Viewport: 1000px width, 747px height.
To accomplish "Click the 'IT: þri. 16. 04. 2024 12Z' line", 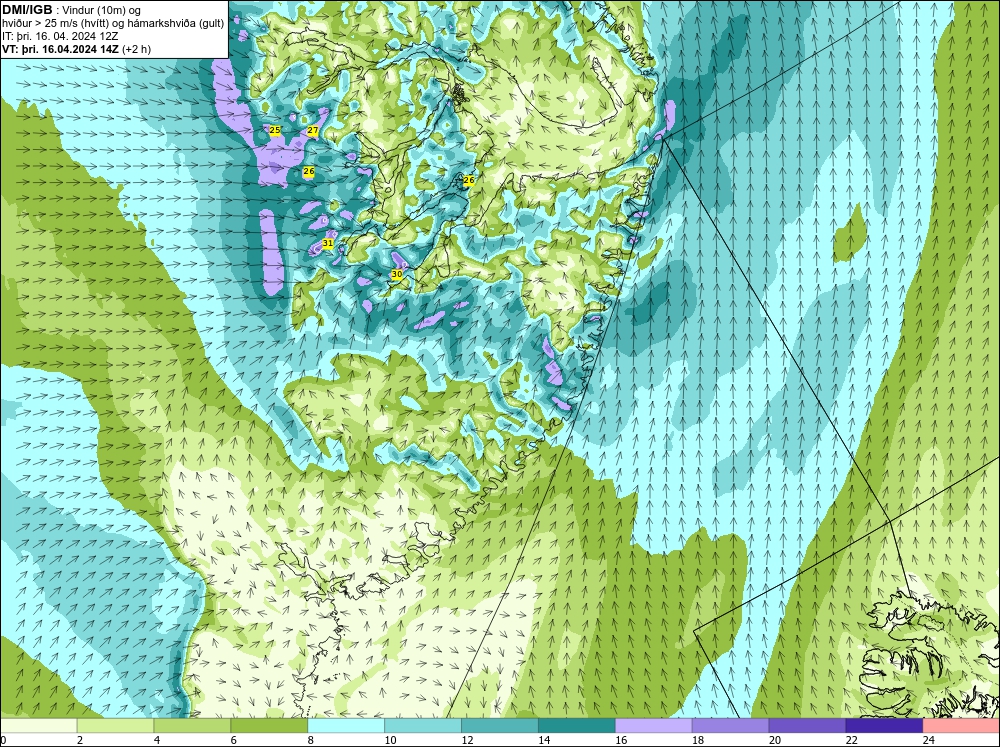I will (x=60, y=36).
